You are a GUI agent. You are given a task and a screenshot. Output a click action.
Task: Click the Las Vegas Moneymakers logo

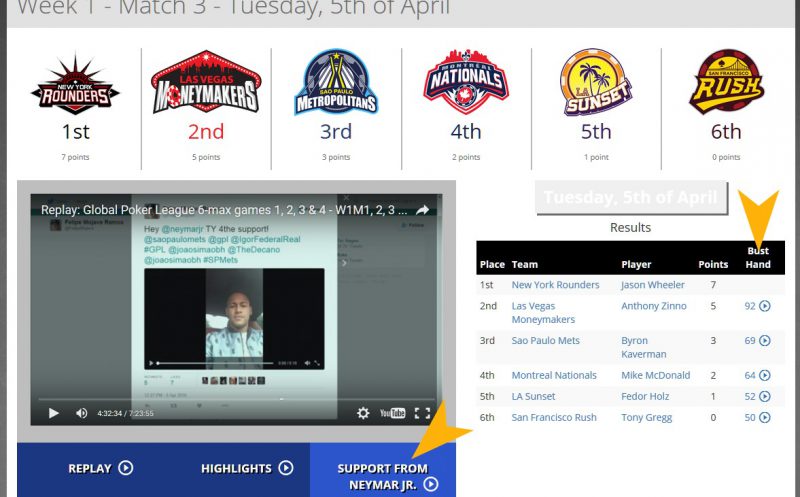pyautogui.click(x=206, y=82)
